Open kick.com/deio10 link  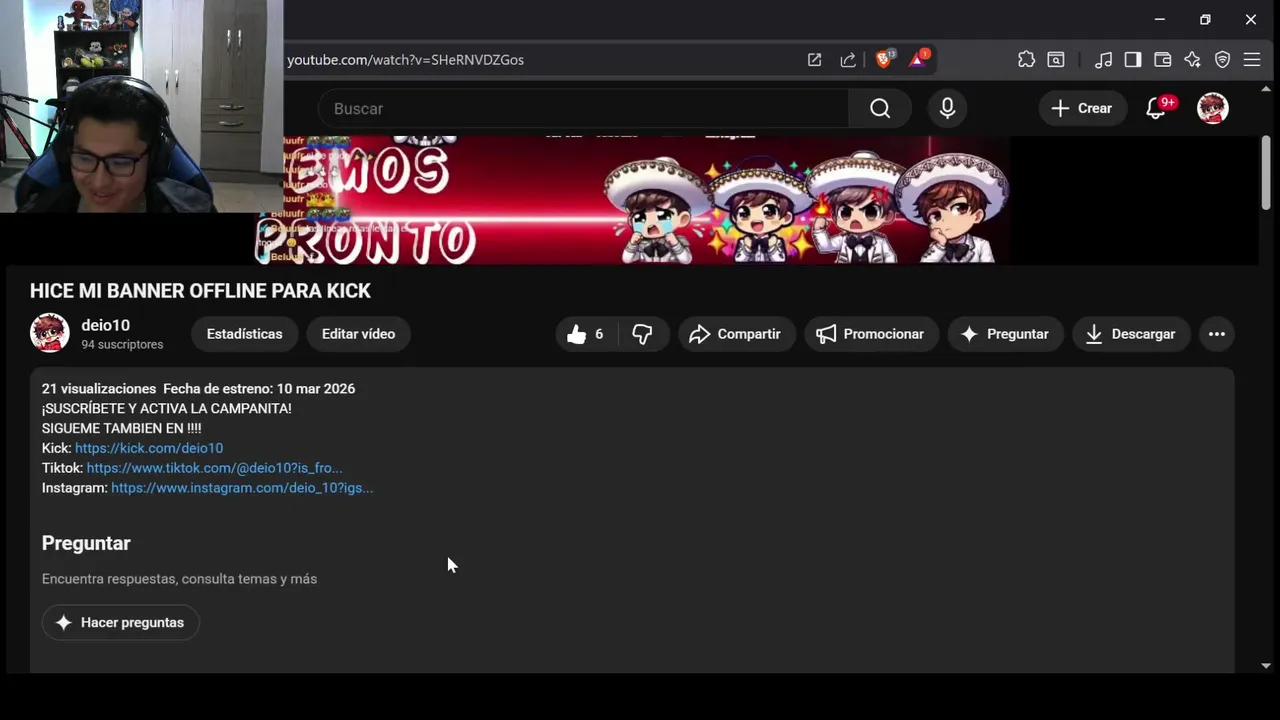[149, 448]
